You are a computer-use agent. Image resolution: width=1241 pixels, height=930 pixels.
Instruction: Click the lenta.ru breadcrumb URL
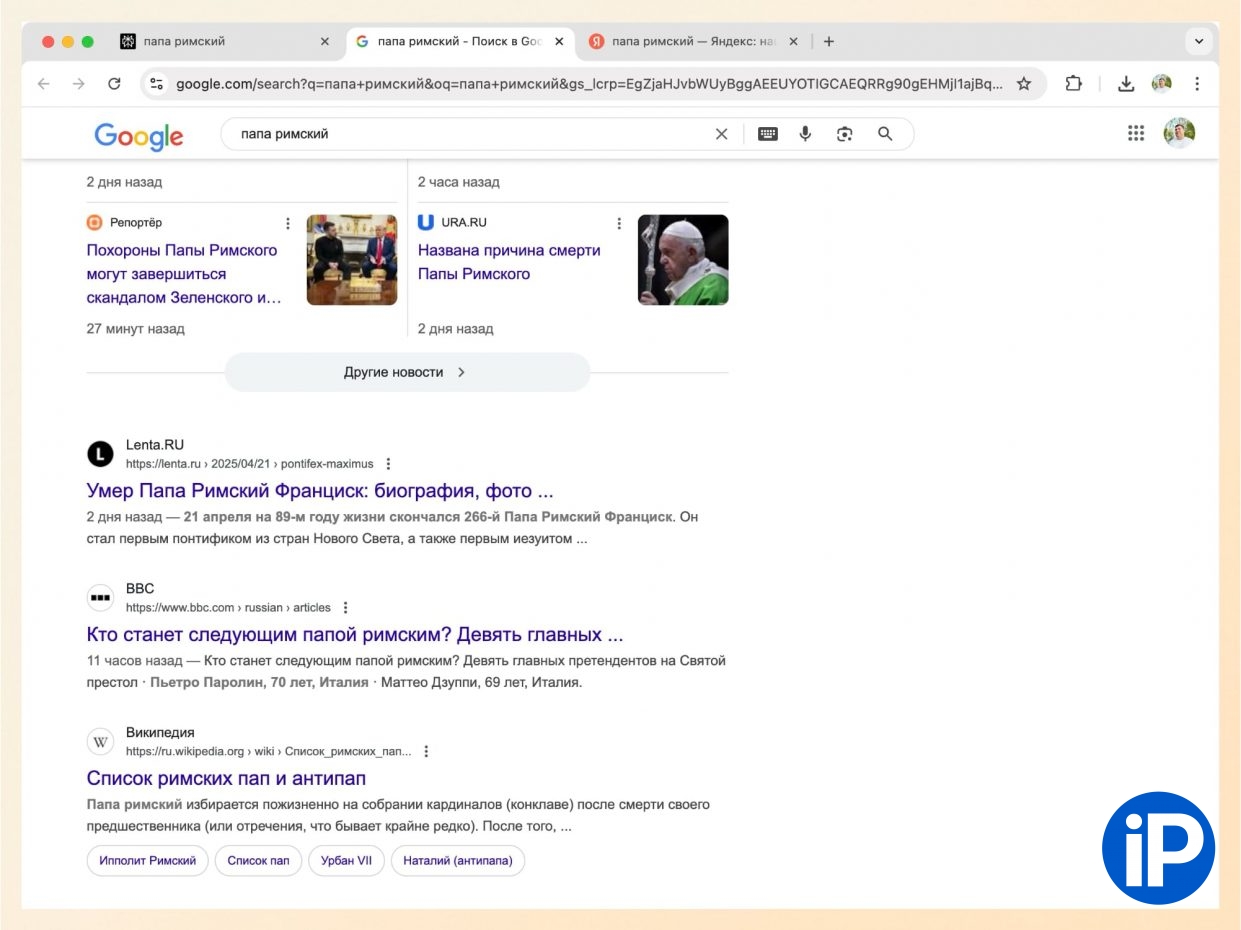249,464
